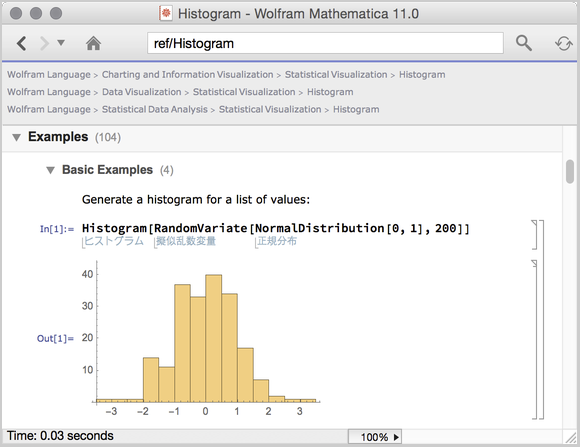Click the In[1]:= cell label
Image resolution: width=580 pixels, height=447 pixels.
57,229
